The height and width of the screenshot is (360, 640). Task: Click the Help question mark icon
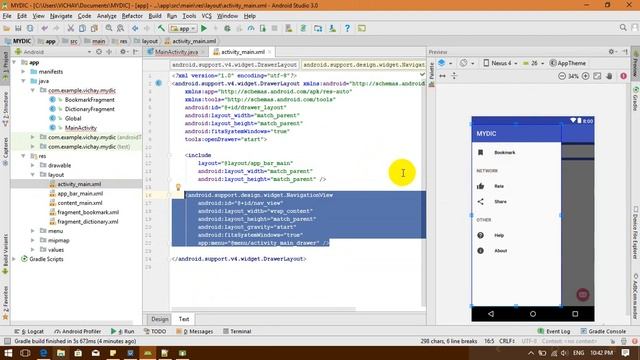click(347, 28)
